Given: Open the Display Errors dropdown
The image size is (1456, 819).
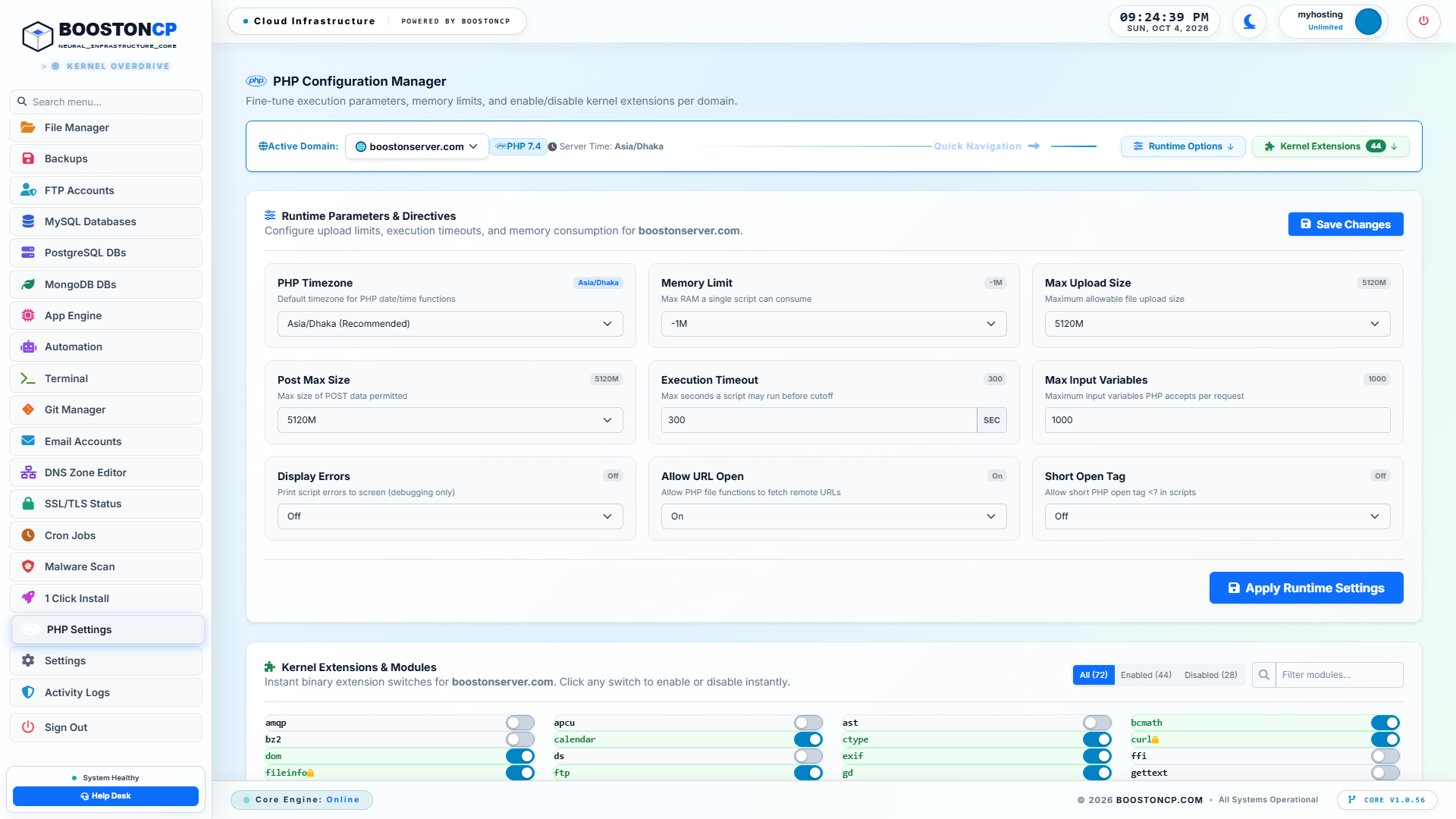Looking at the screenshot, I should click(450, 516).
